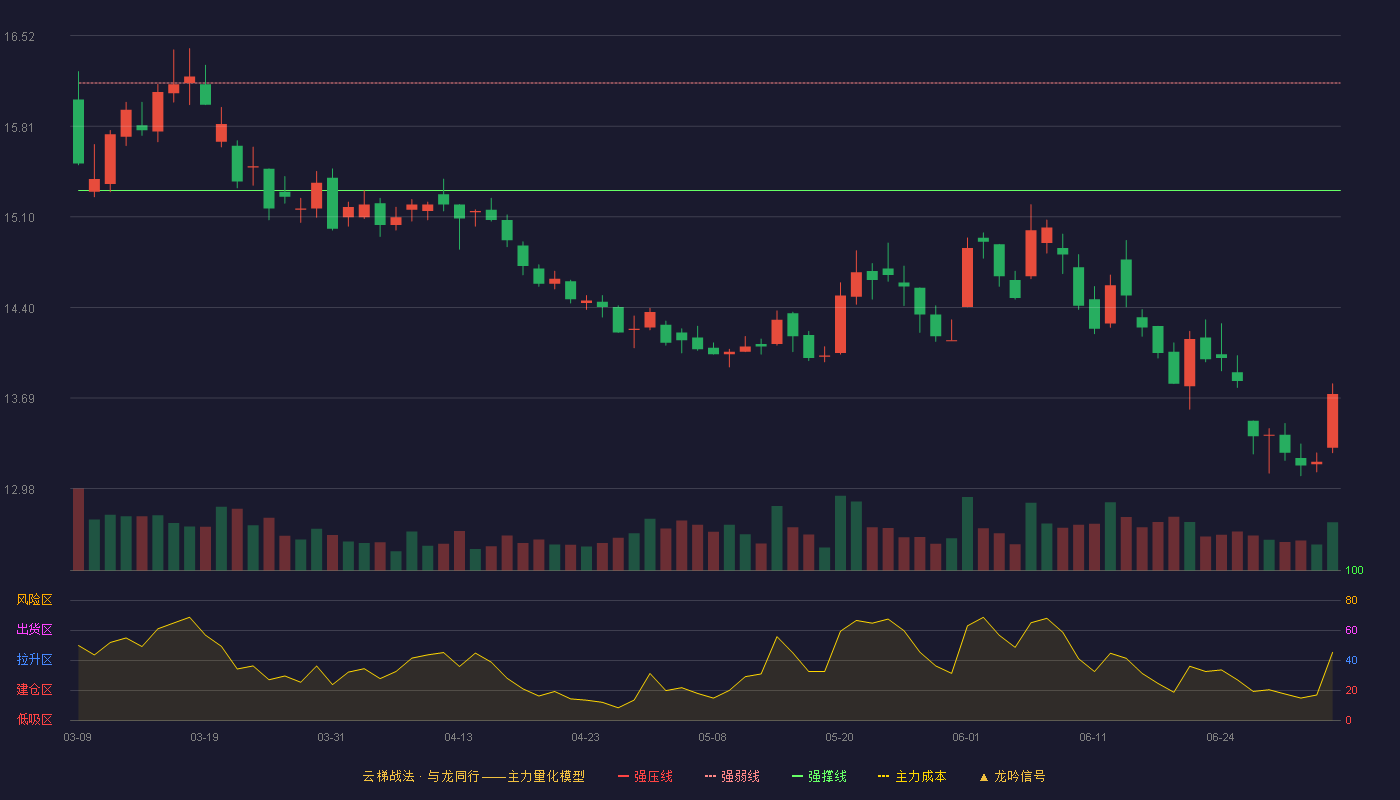
Task: Select the 05-20 date label
Action: point(839,737)
